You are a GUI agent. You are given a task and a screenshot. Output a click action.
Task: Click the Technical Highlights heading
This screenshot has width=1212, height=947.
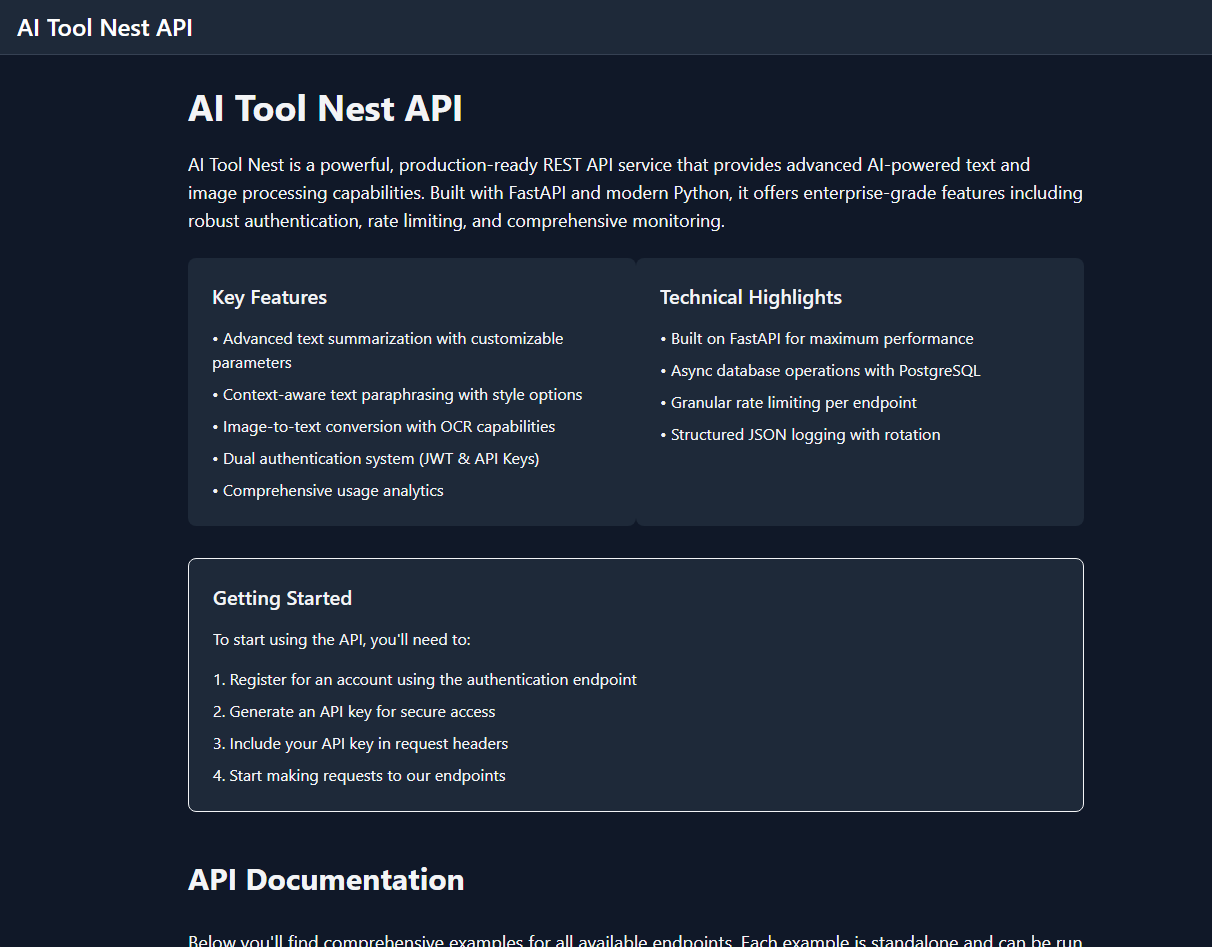pyautogui.click(x=751, y=297)
